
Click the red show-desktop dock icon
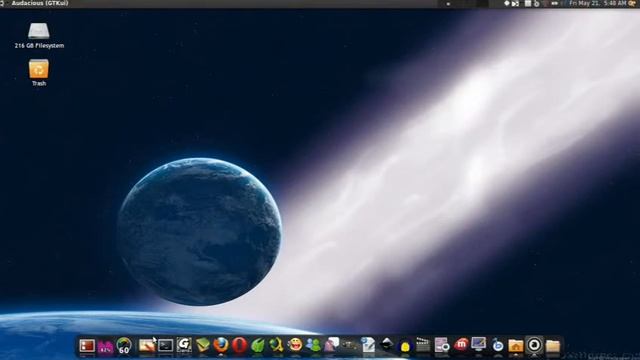pos(87,346)
